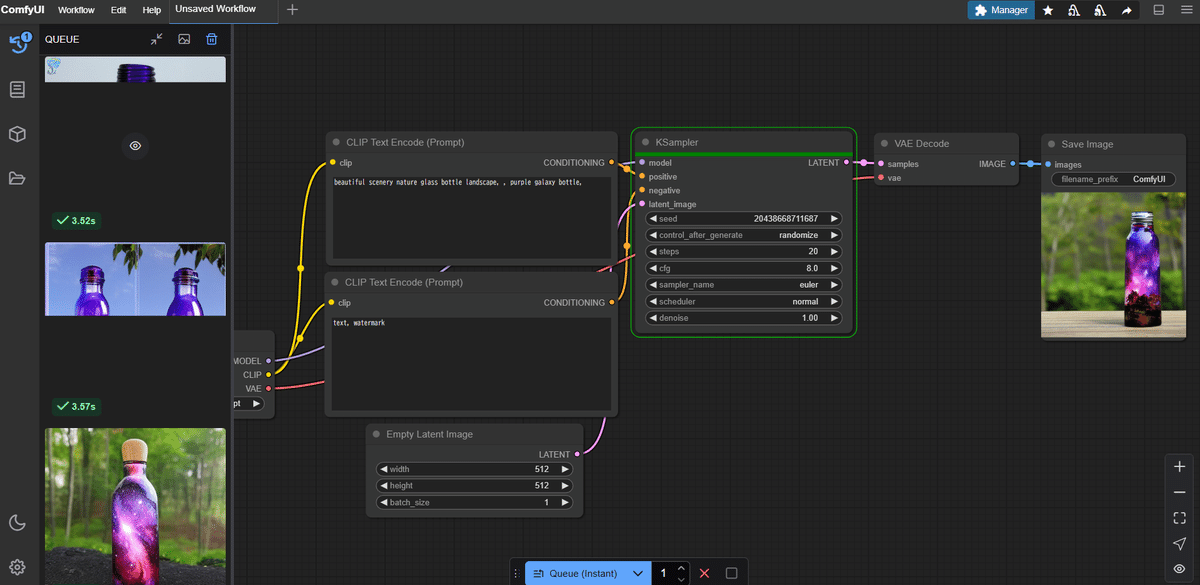Expand the Queue (Instant) mode dropdown arrow
This screenshot has height=585, width=1200.
coord(638,574)
